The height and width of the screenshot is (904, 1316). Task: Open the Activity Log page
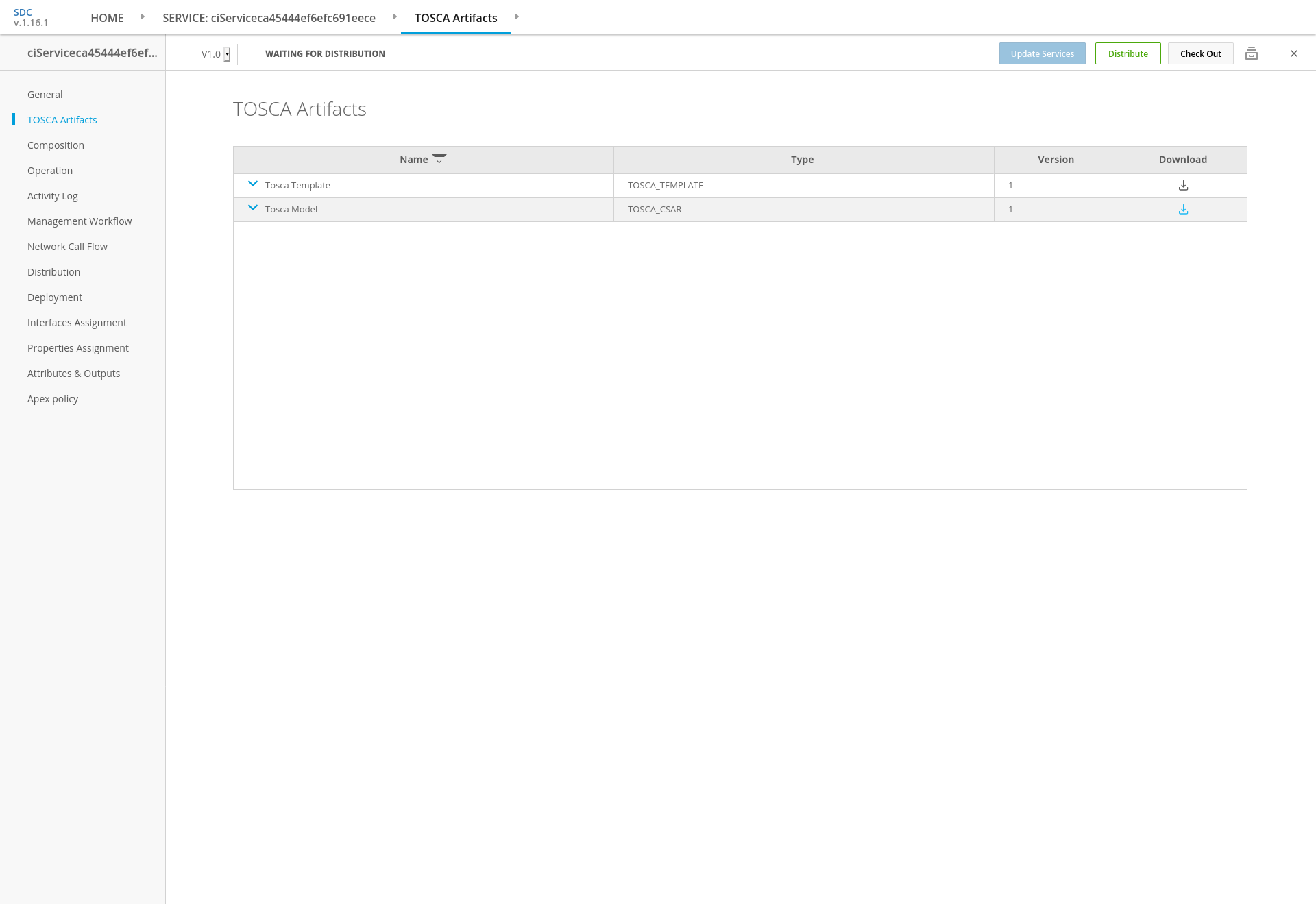[x=52, y=196]
